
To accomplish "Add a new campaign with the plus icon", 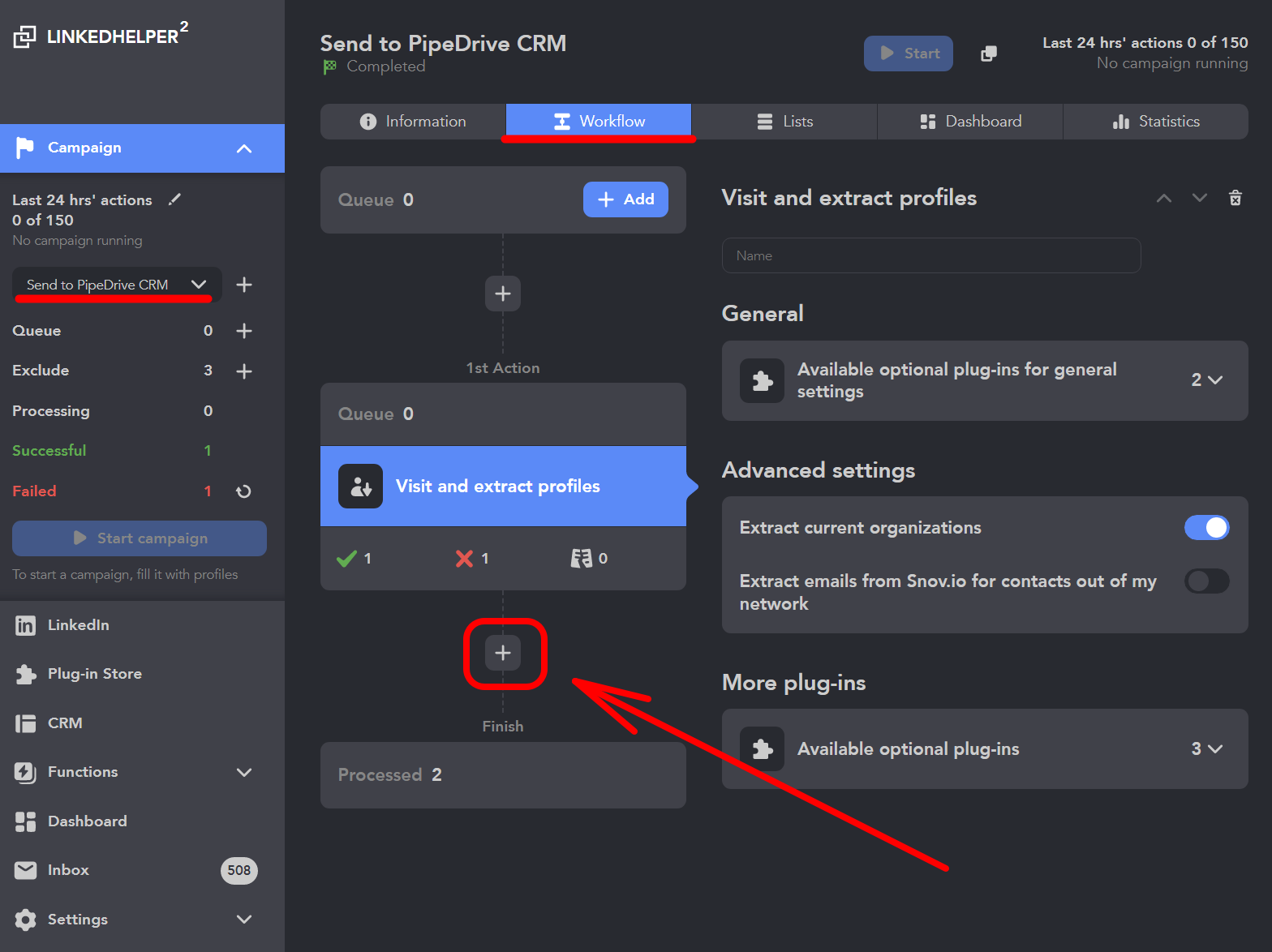I will pyautogui.click(x=243, y=285).
